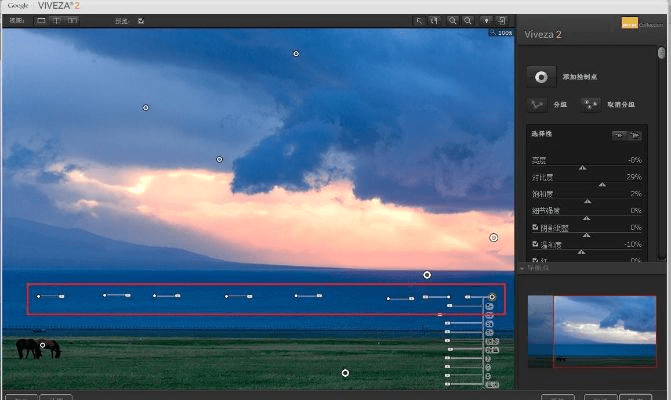This screenshot has height=400, width=671.
Task: Select the hand pan tool
Action: click(436, 20)
